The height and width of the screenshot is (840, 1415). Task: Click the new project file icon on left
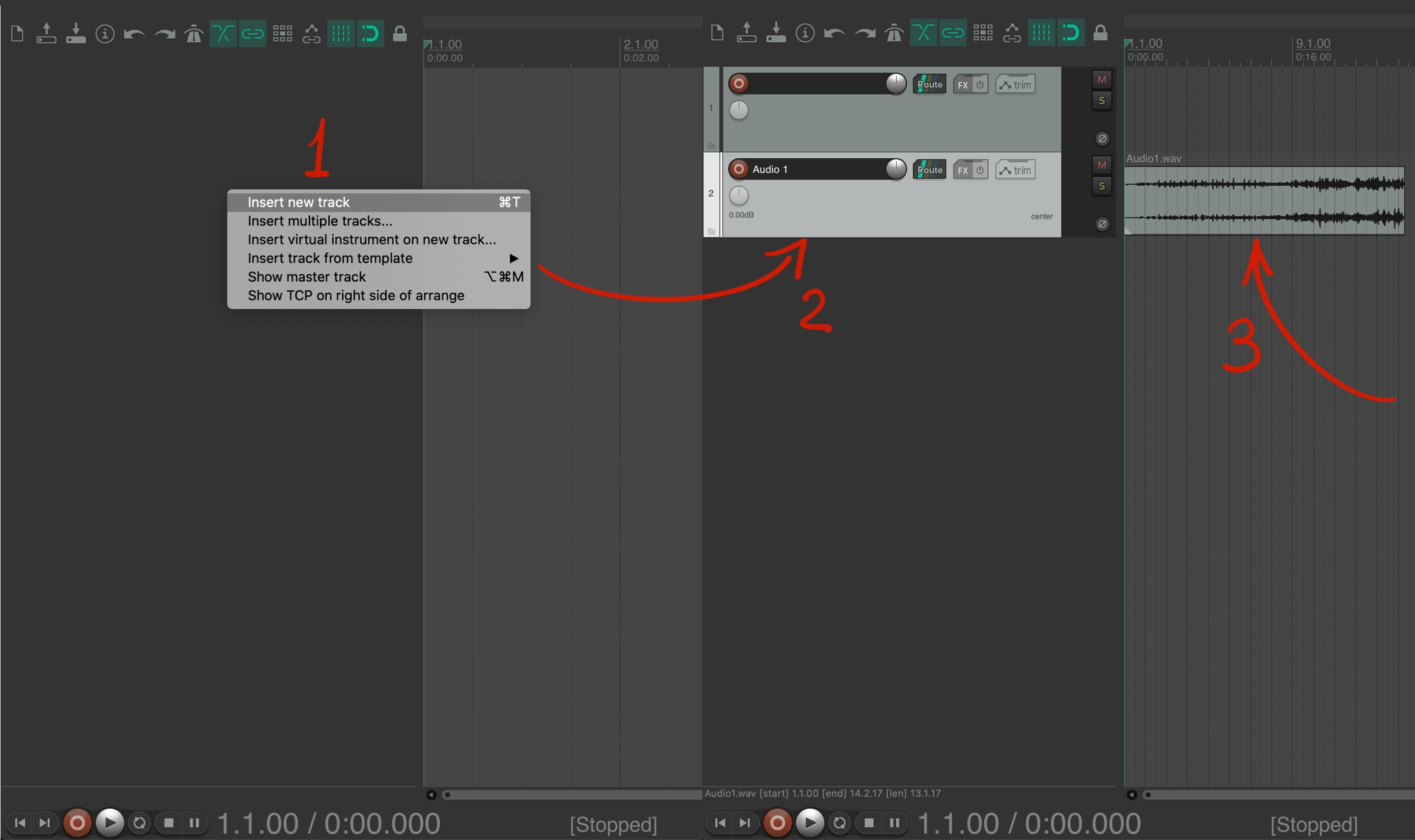coord(17,33)
